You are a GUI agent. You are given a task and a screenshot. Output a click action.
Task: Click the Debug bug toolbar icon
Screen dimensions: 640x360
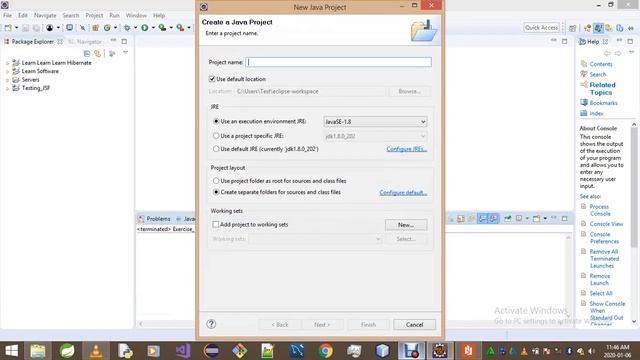point(127,28)
